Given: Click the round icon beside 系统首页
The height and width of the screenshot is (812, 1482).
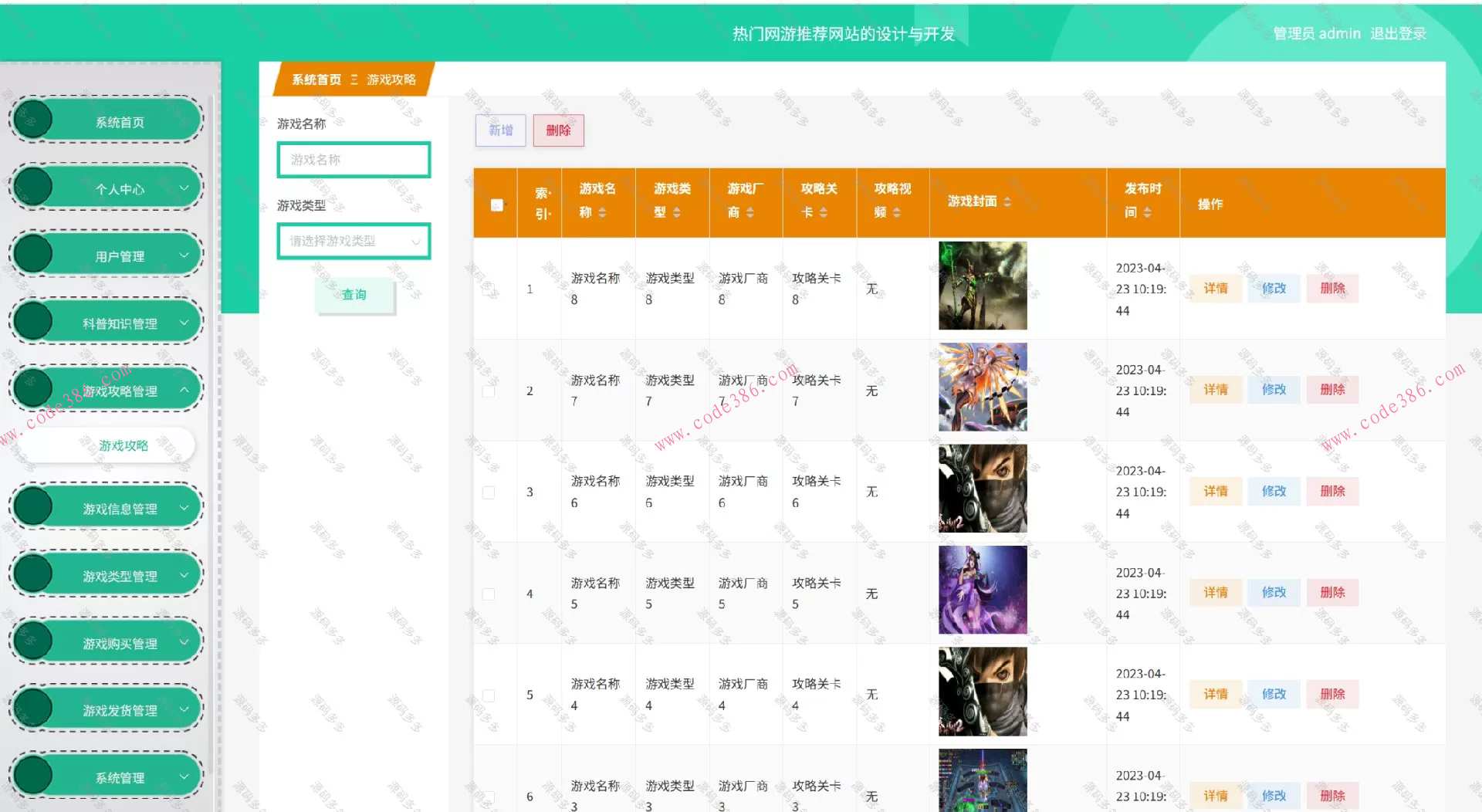Looking at the screenshot, I should click(33, 120).
